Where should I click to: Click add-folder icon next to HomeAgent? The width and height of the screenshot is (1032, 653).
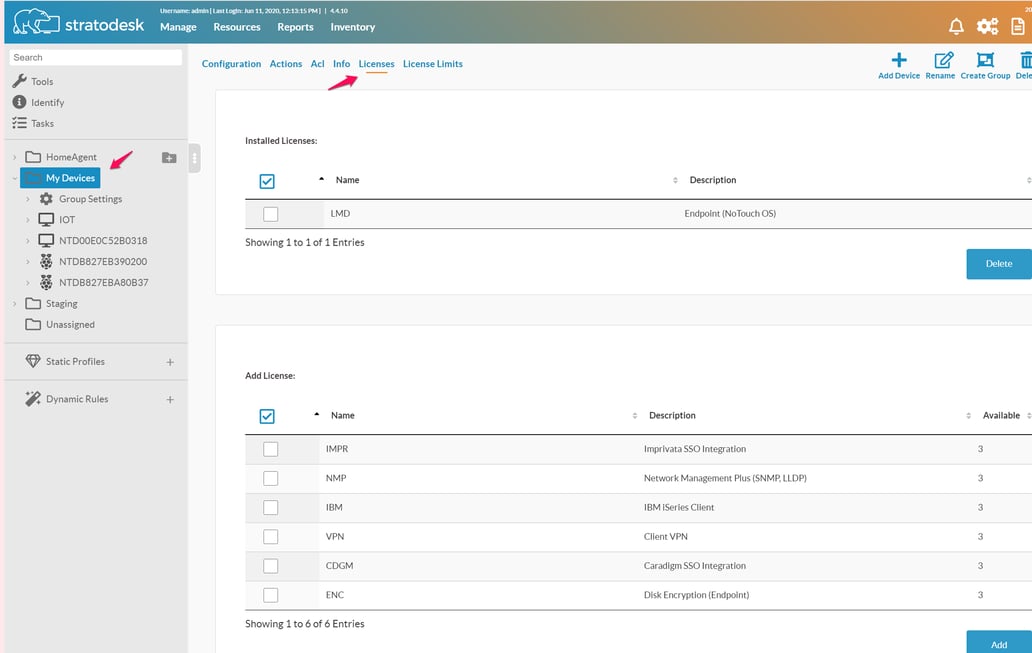point(169,158)
